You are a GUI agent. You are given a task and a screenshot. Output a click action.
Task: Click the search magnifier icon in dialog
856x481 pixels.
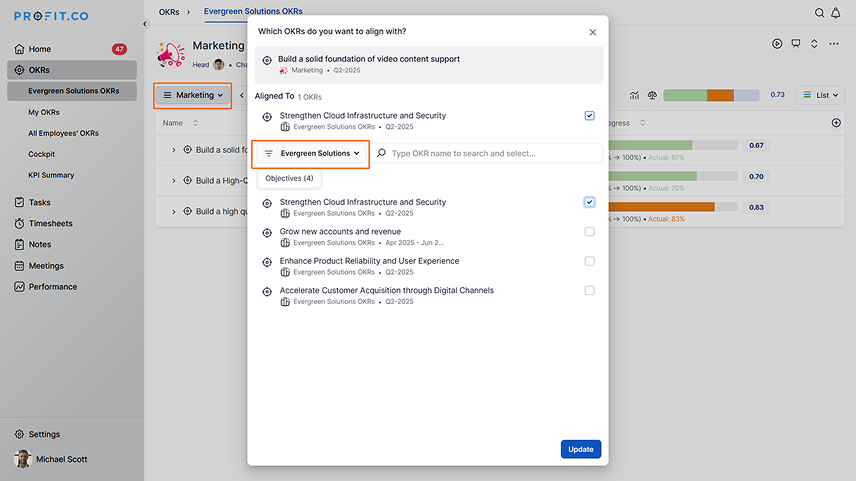pyautogui.click(x=382, y=153)
